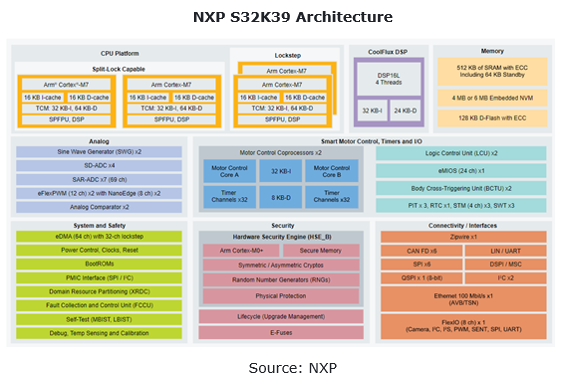Click the Motor Control Core B box

pos(332,171)
